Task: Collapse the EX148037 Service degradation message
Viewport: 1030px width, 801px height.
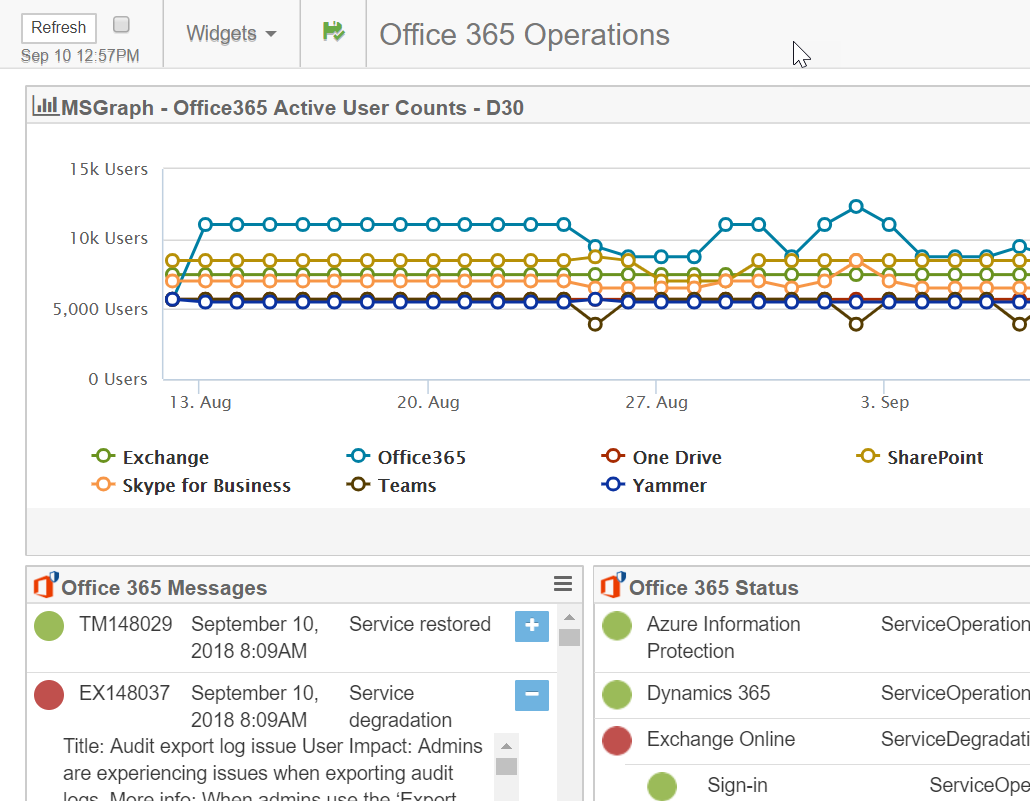Action: click(x=531, y=694)
